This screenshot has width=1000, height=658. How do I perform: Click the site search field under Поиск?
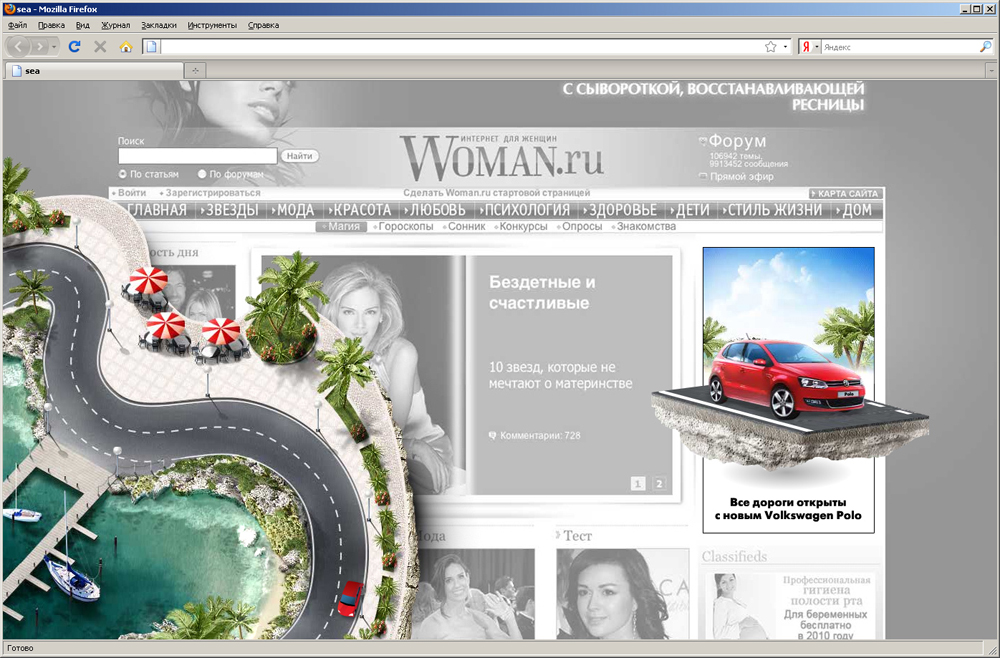point(198,156)
